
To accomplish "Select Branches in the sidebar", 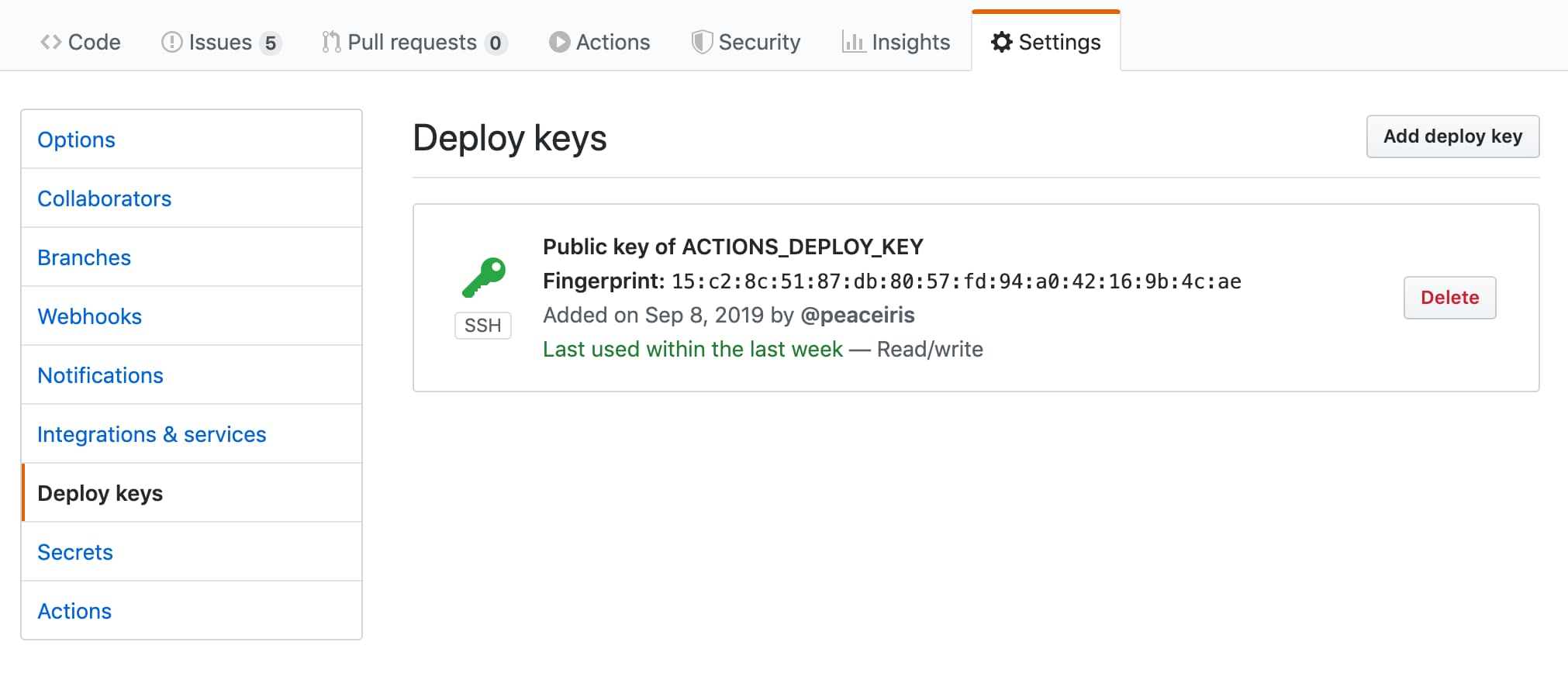I will (84, 257).
